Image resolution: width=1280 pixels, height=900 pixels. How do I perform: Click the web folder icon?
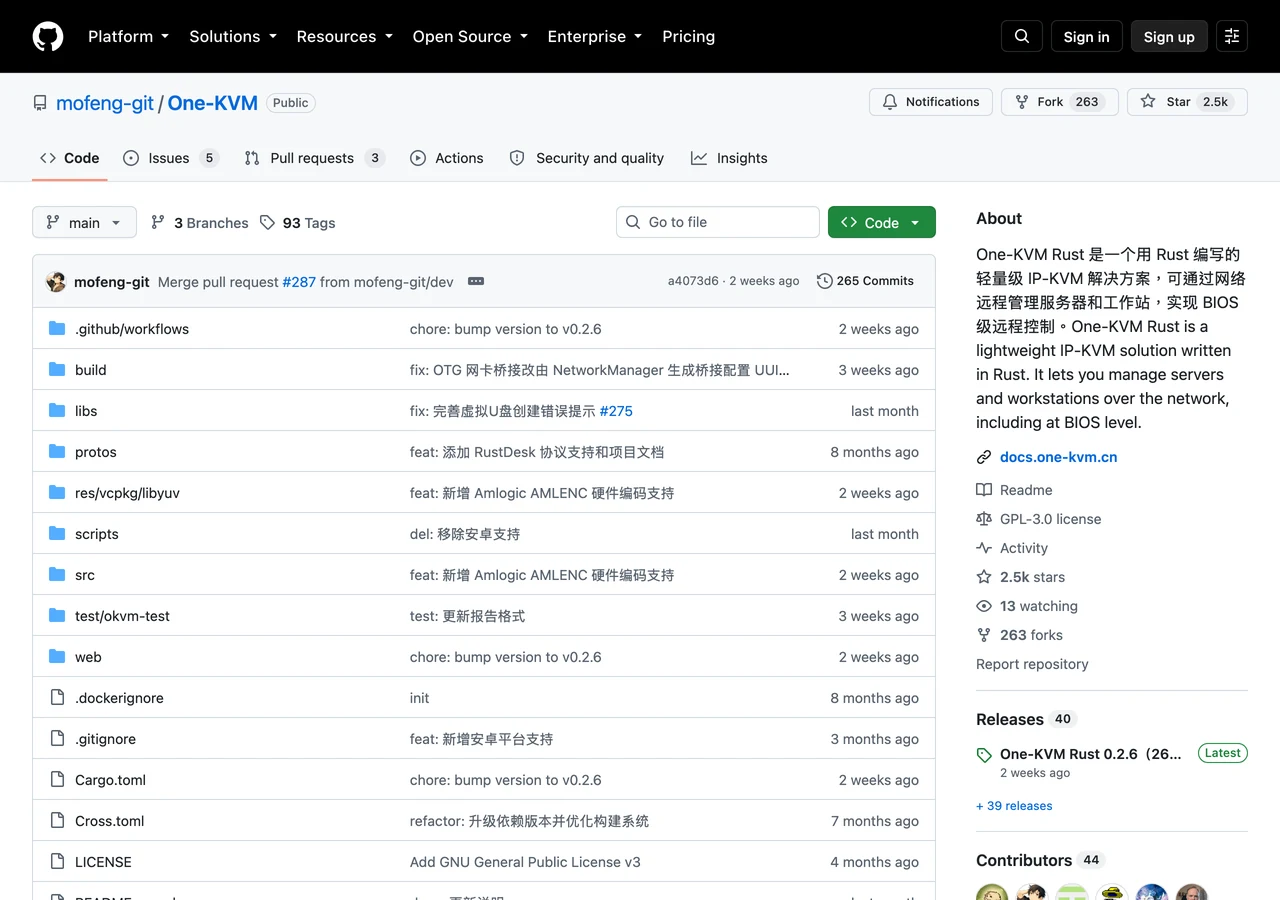(57, 656)
